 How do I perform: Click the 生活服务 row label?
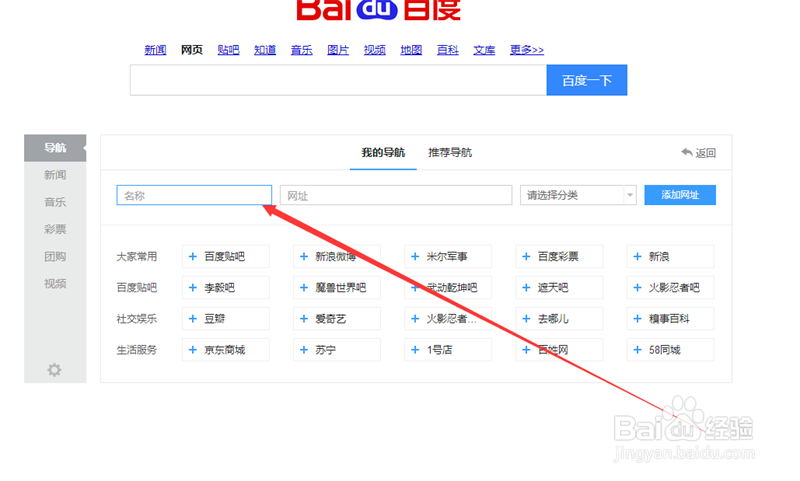tap(137, 350)
